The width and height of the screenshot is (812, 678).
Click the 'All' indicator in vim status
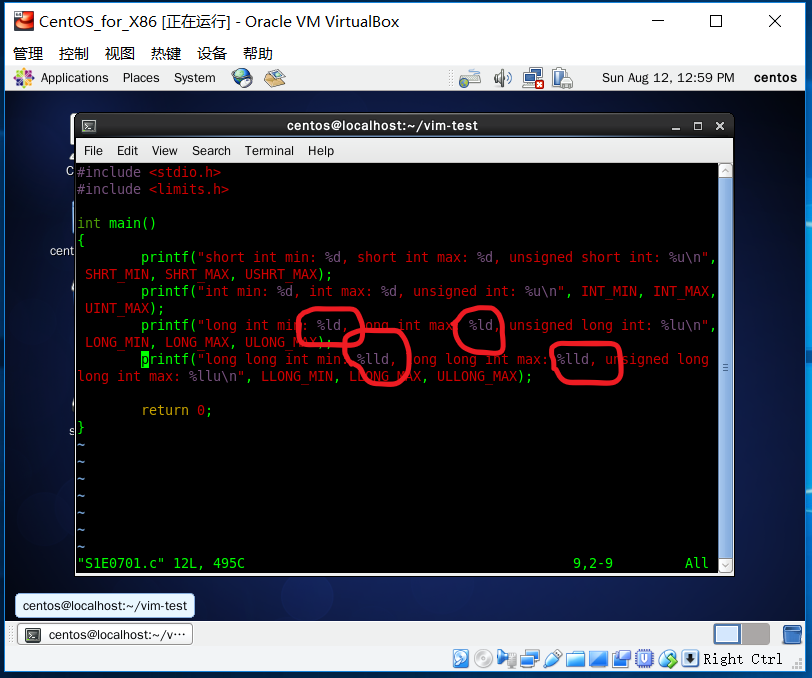pyautogui.click(x=697, y=563)
